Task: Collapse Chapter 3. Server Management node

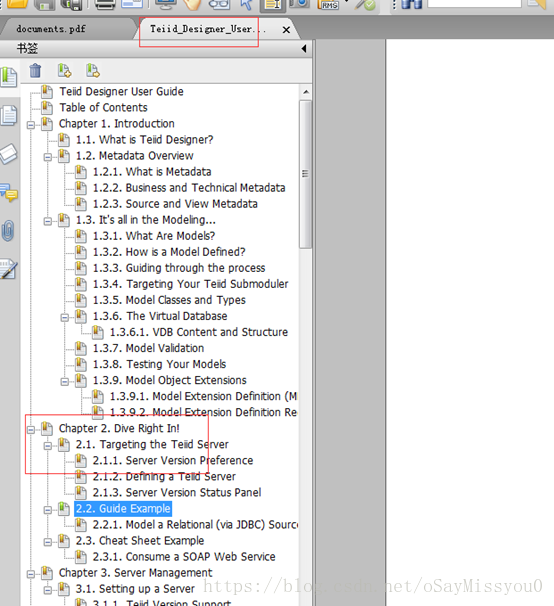Action: 31,574
